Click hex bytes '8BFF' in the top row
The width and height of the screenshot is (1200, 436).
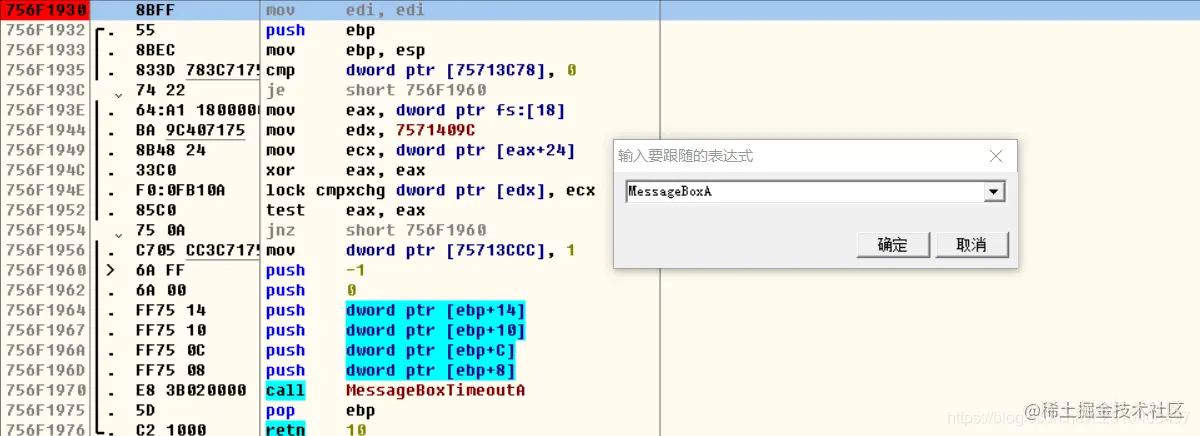[155, 10]
